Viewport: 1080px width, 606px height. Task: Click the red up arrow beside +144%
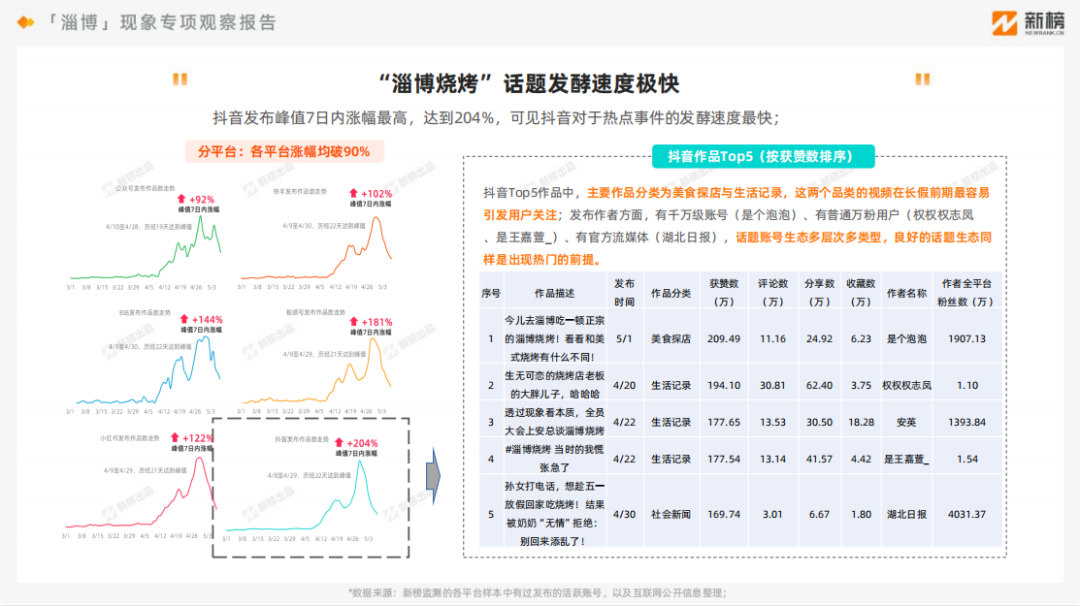click(184, 320)
